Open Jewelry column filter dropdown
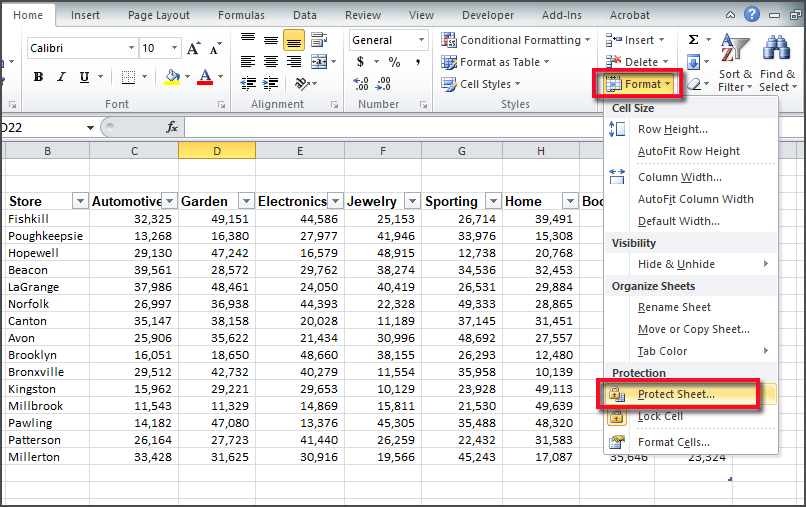The image size is (806, 507). point(412,201)
